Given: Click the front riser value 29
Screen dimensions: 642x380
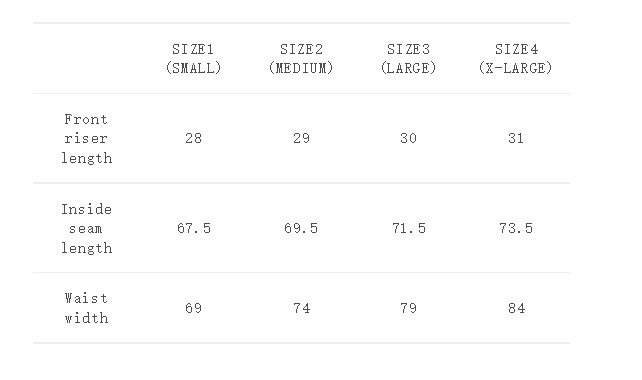Looking at the screenshot, I should (301, 138).
